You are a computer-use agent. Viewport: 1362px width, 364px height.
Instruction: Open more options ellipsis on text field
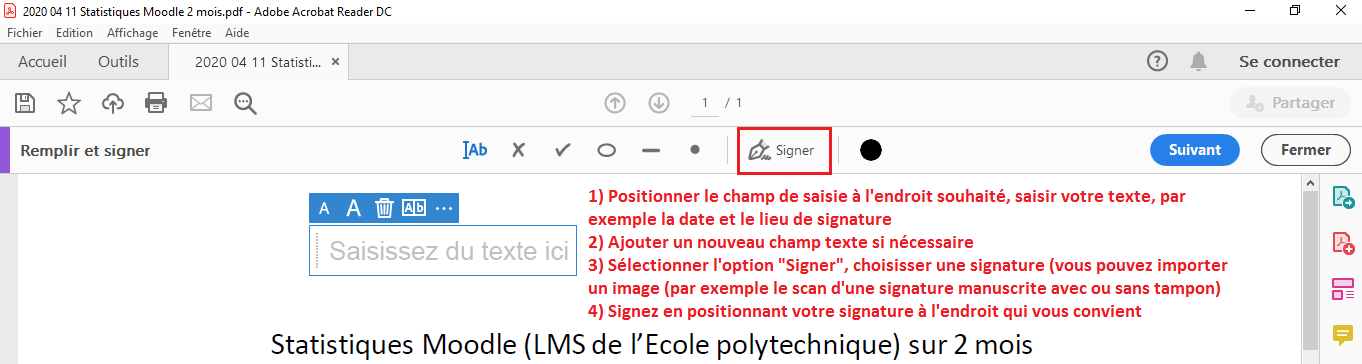(444, 208)
